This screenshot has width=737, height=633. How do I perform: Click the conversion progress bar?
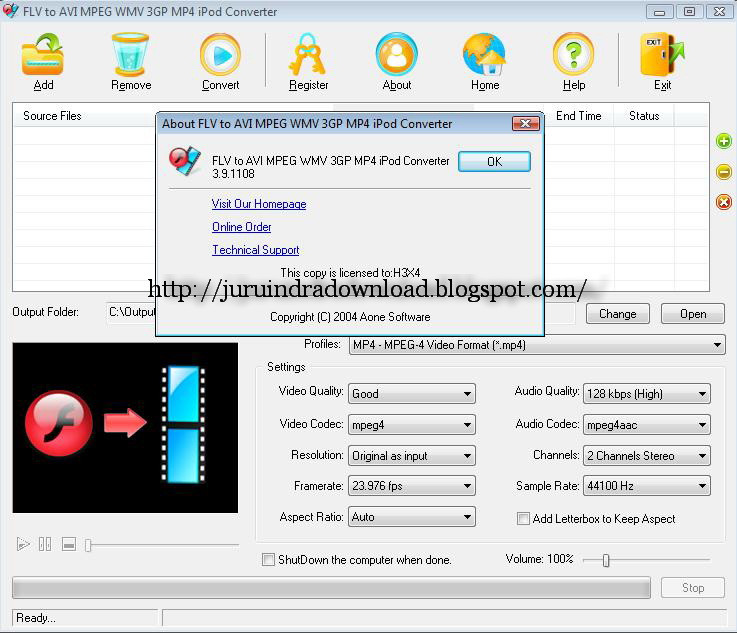click(x=331, y=588)
